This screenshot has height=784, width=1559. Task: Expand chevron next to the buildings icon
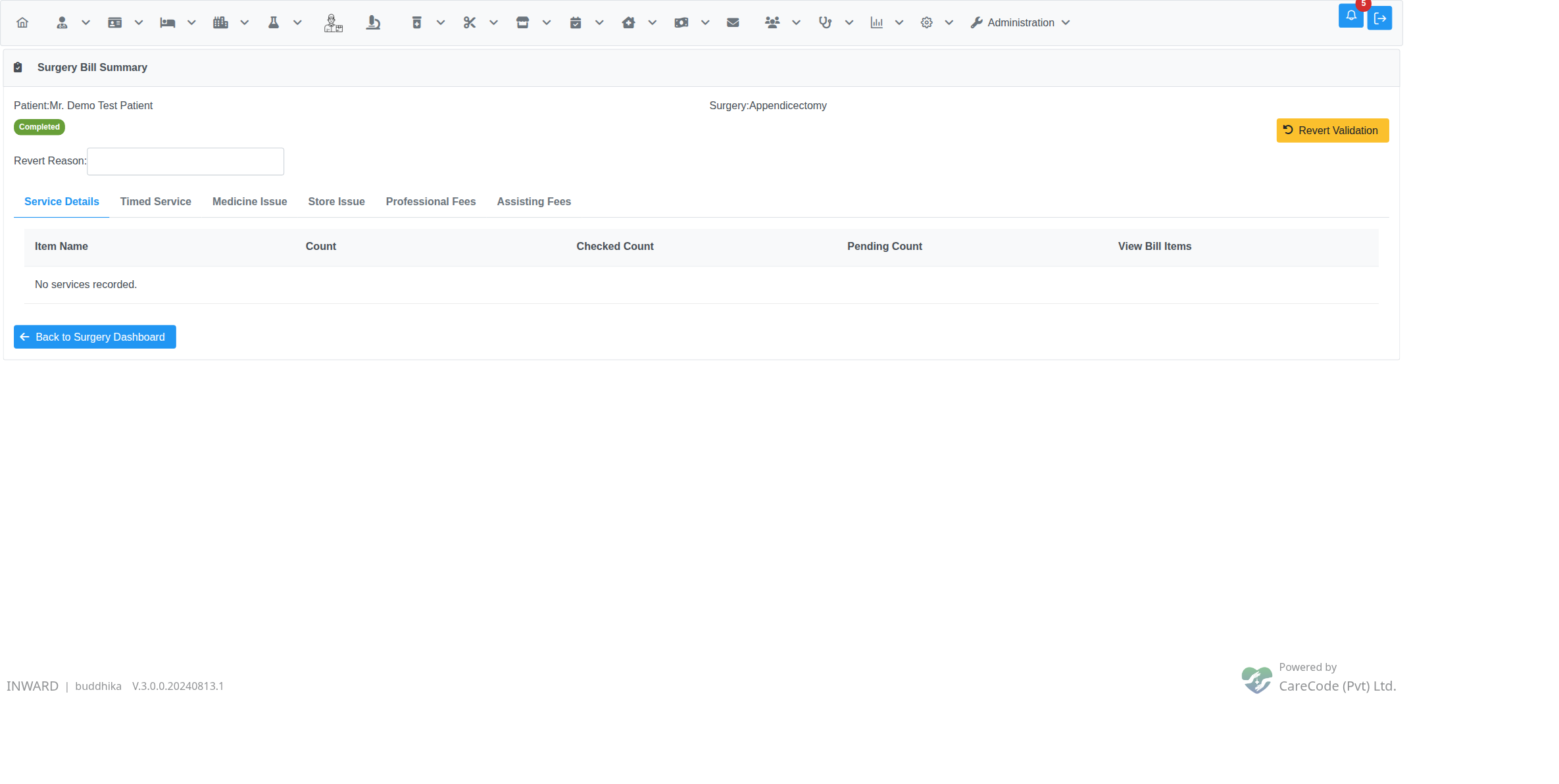pyautogui.click(x=245, y=22)
